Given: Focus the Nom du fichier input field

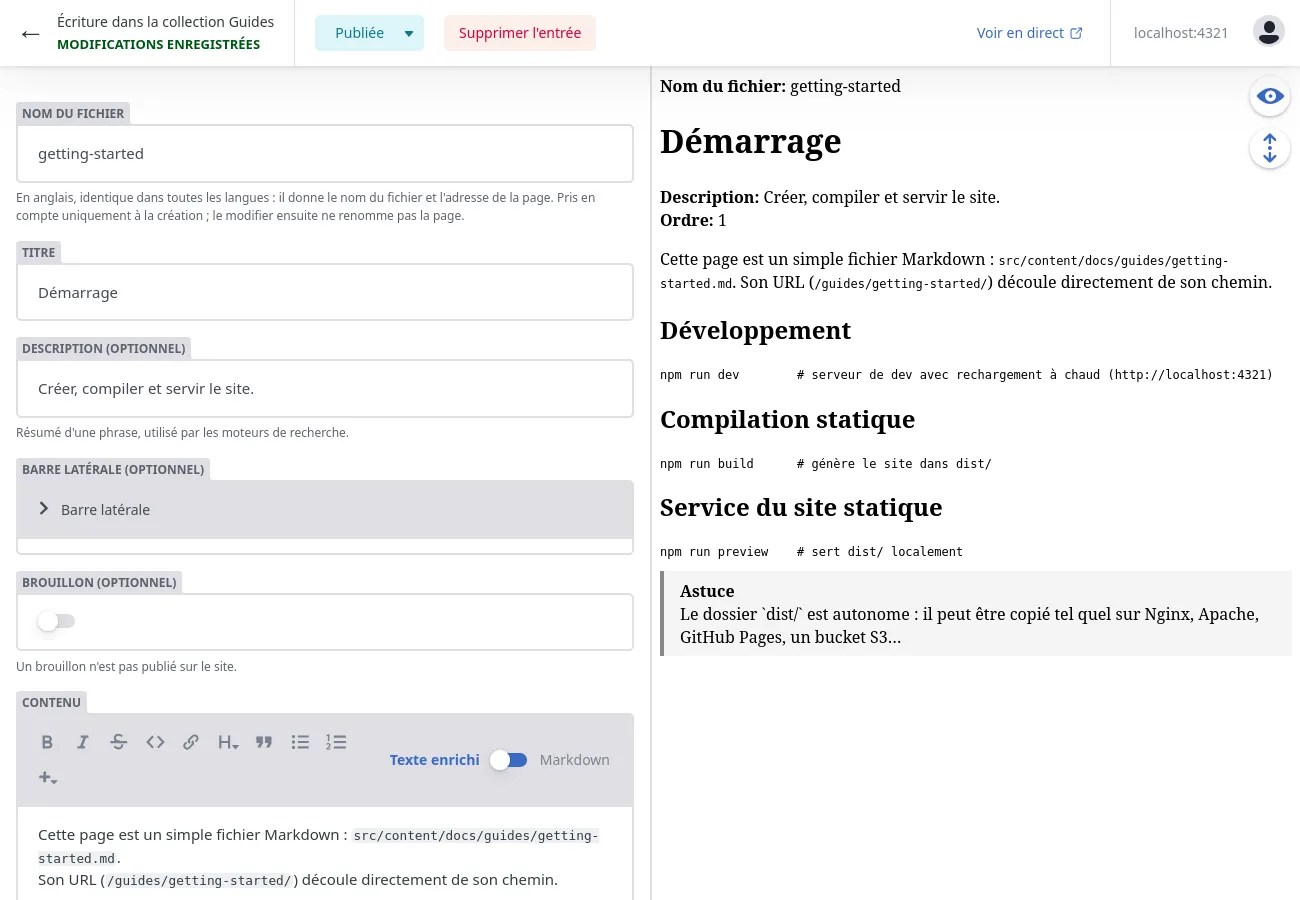Looking at the screenshot, I should point(325,154).
